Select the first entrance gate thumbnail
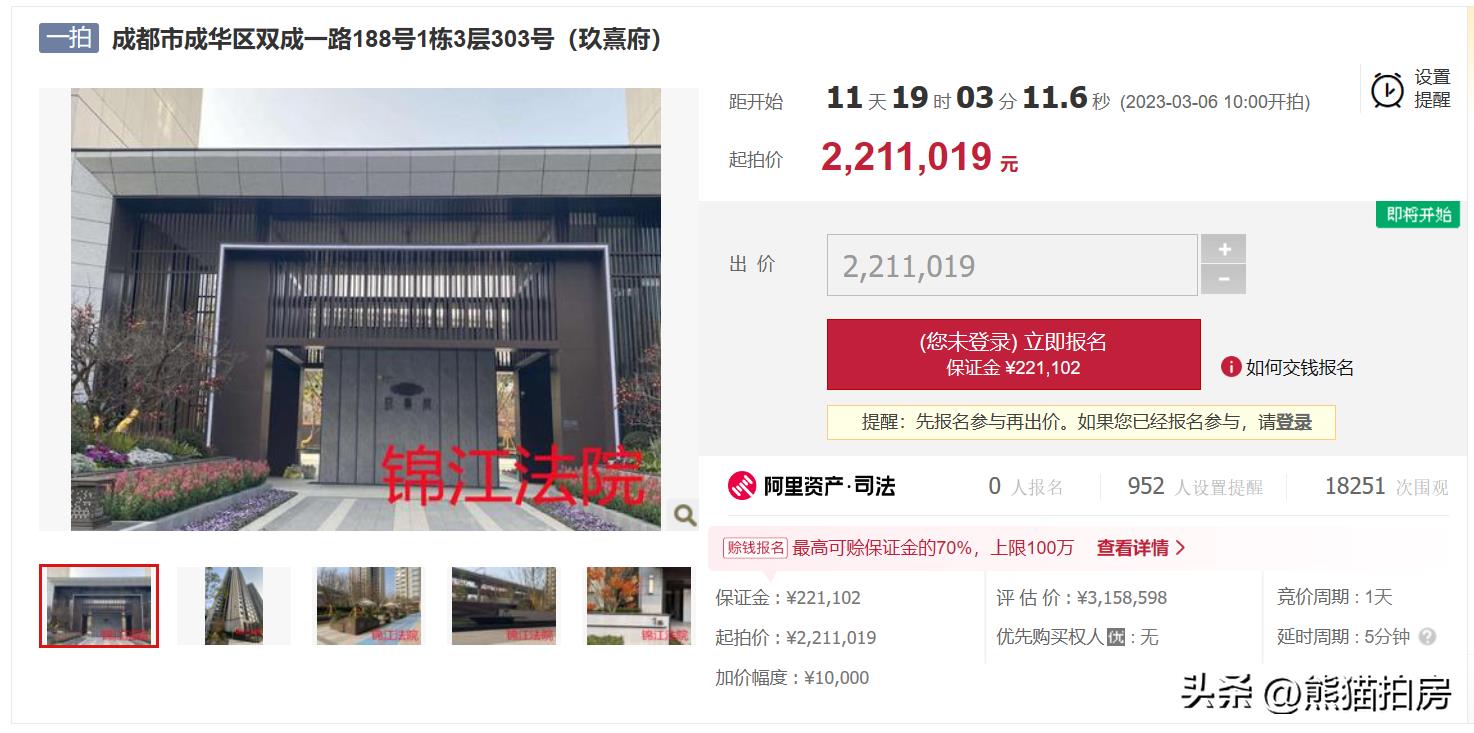The width and height of the screenshot is (1474, 733). coord(99,606)
